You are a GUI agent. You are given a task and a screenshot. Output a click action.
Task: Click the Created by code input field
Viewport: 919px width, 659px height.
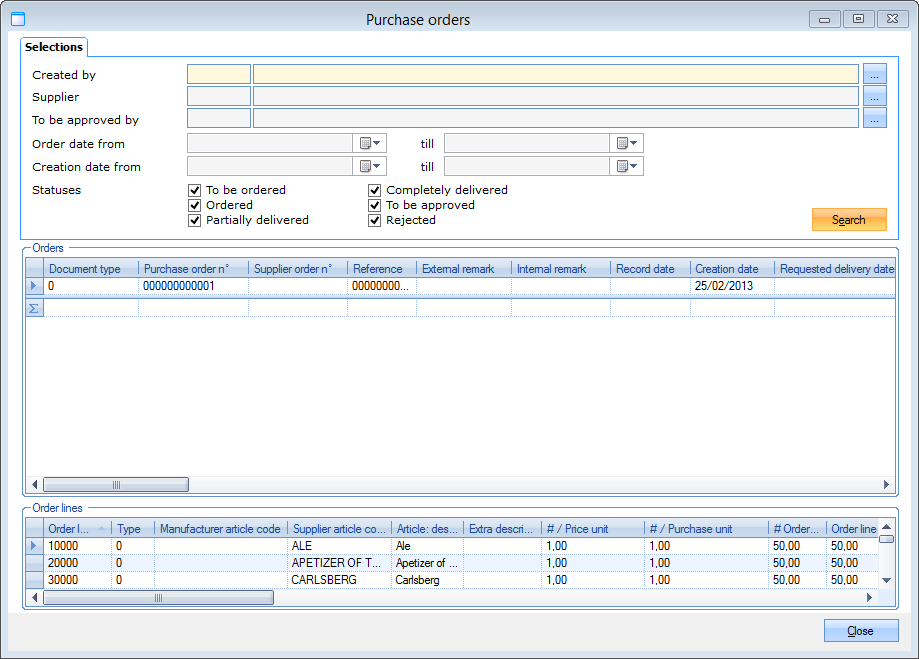point(219,74)
